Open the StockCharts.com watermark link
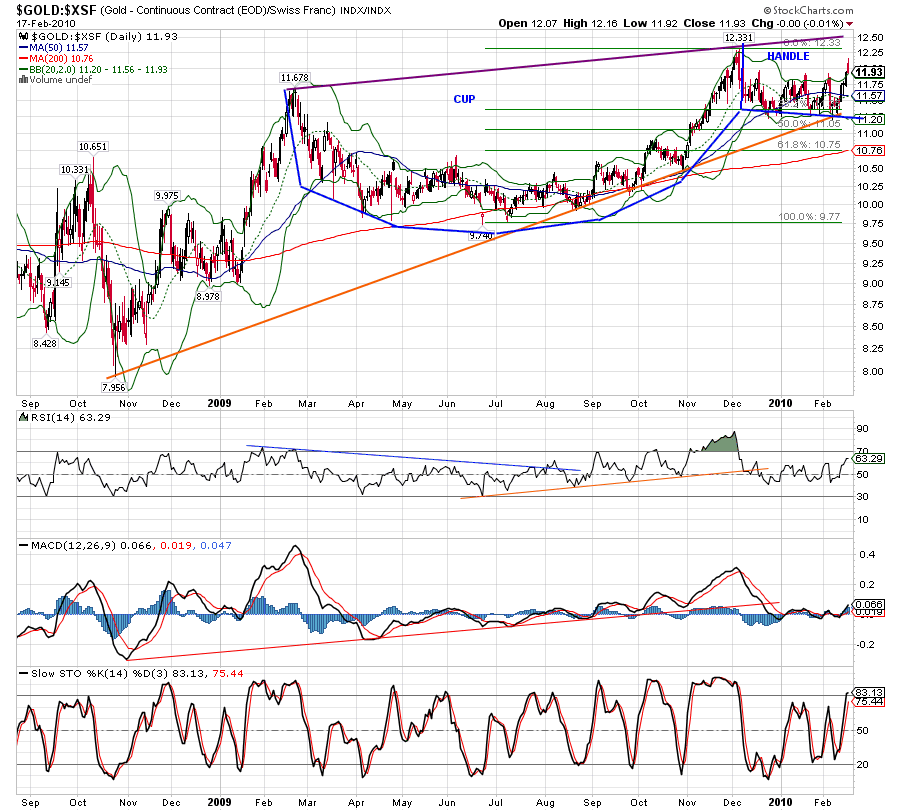 [808, 10]
